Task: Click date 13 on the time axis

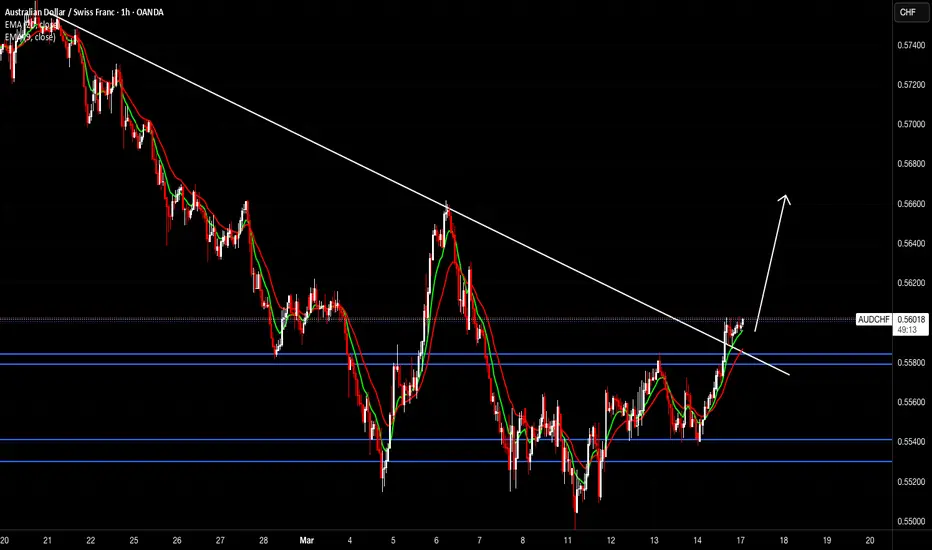Action: click(654, 540)
